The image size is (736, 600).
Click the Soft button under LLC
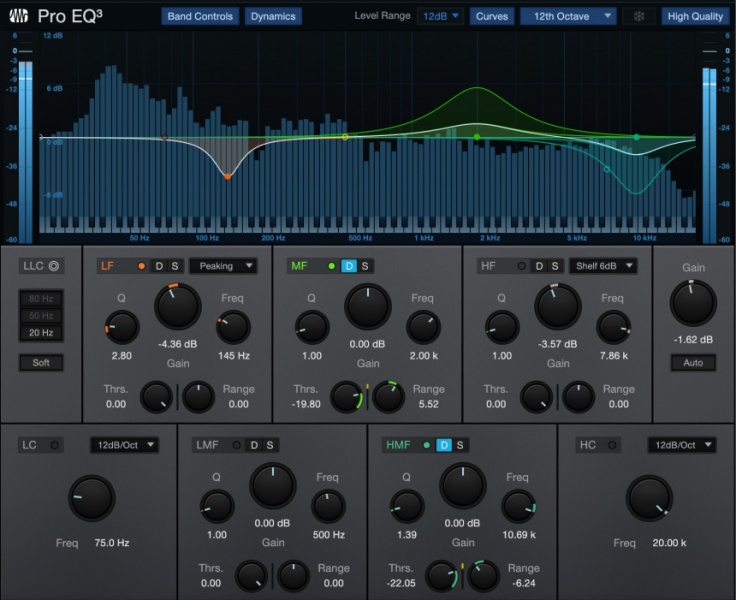[x=41, y=362]
